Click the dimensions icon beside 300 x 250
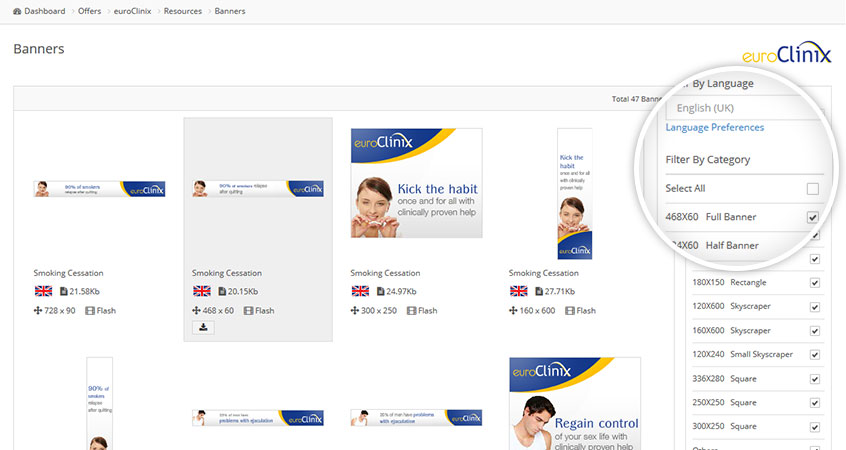 354,311
